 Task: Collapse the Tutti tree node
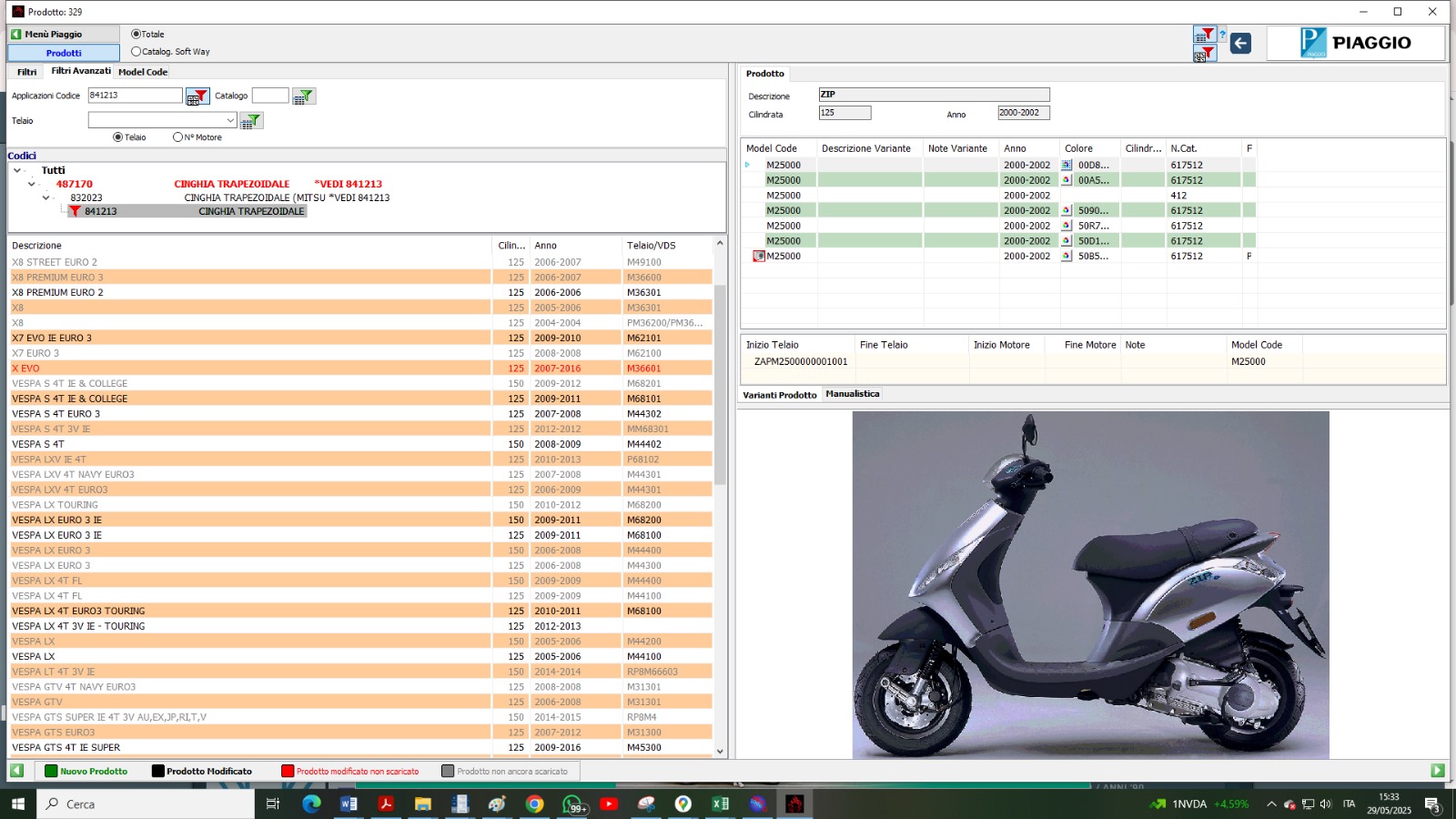point(17,170)
